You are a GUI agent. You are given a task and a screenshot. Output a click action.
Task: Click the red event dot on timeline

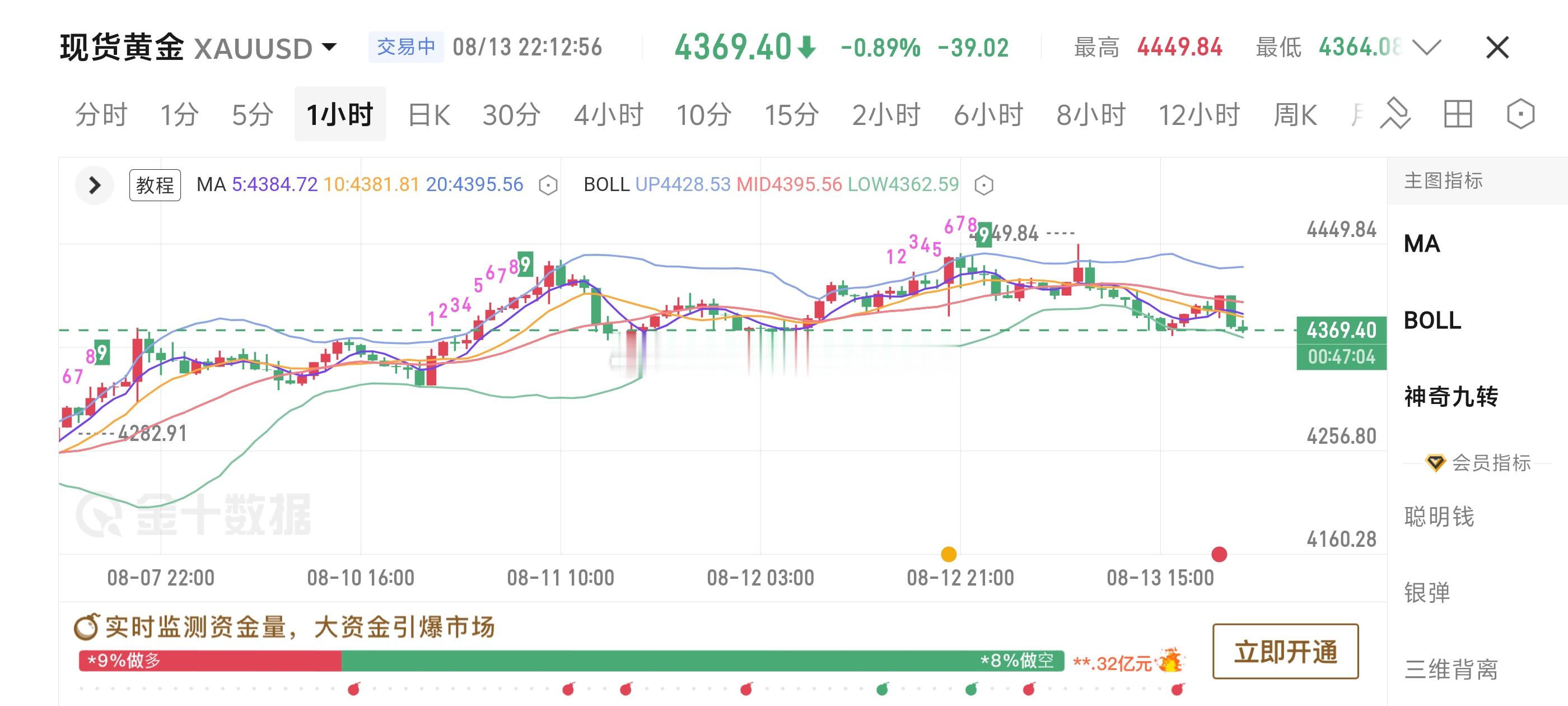(x=1219, y=554)
